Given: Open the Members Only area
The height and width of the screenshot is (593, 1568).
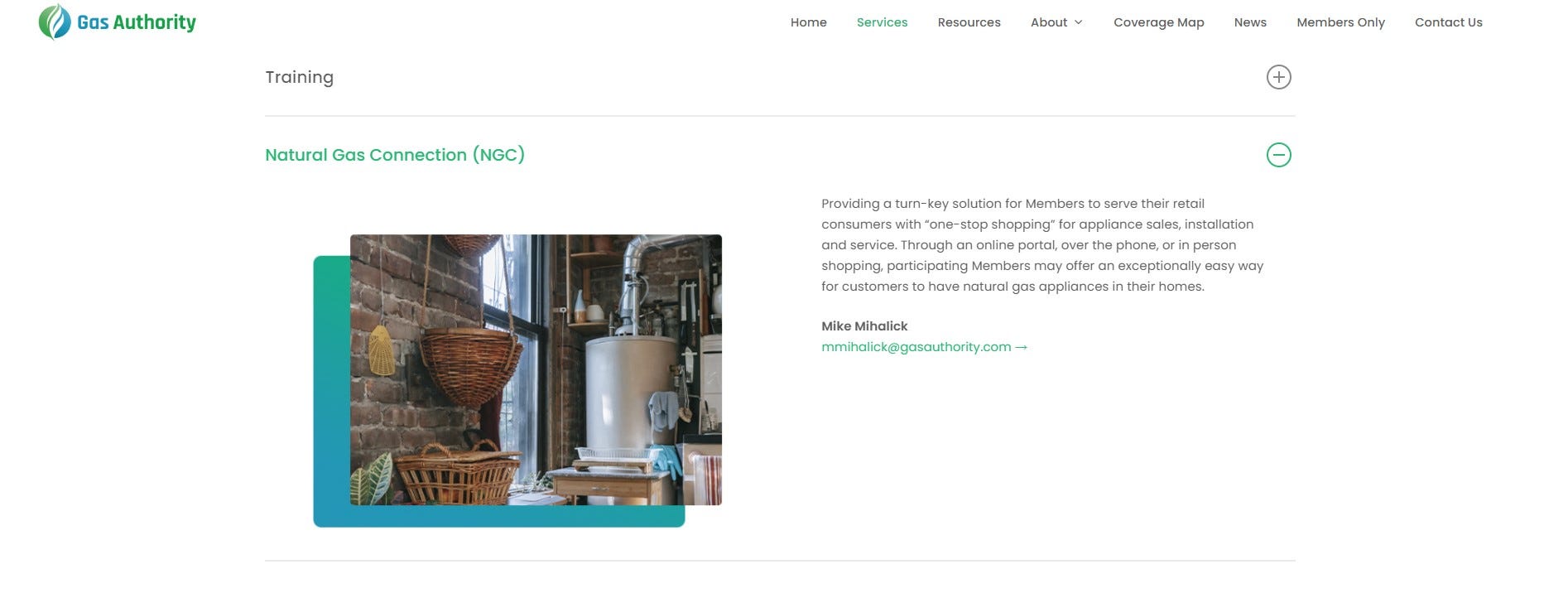Looking at the screenshot, I should pyautogui.click(x=1340, y=22).
